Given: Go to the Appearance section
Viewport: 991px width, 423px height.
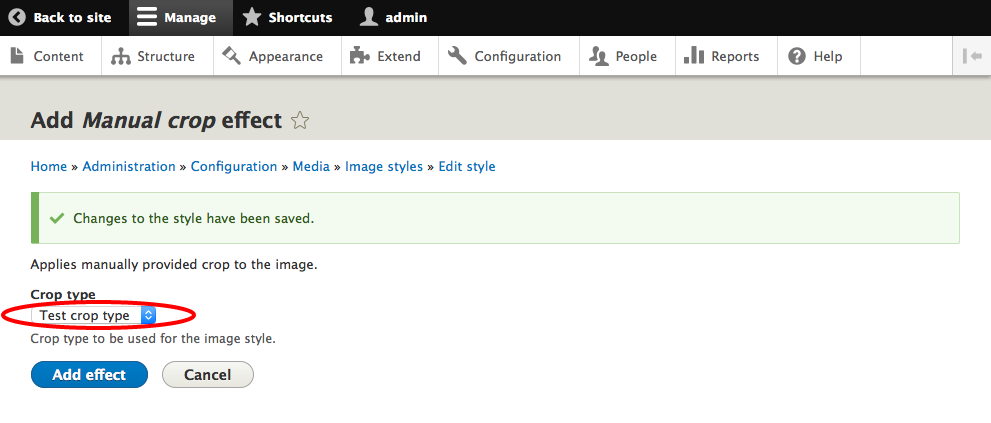Looking at the screenshot, I should [275, 56].
